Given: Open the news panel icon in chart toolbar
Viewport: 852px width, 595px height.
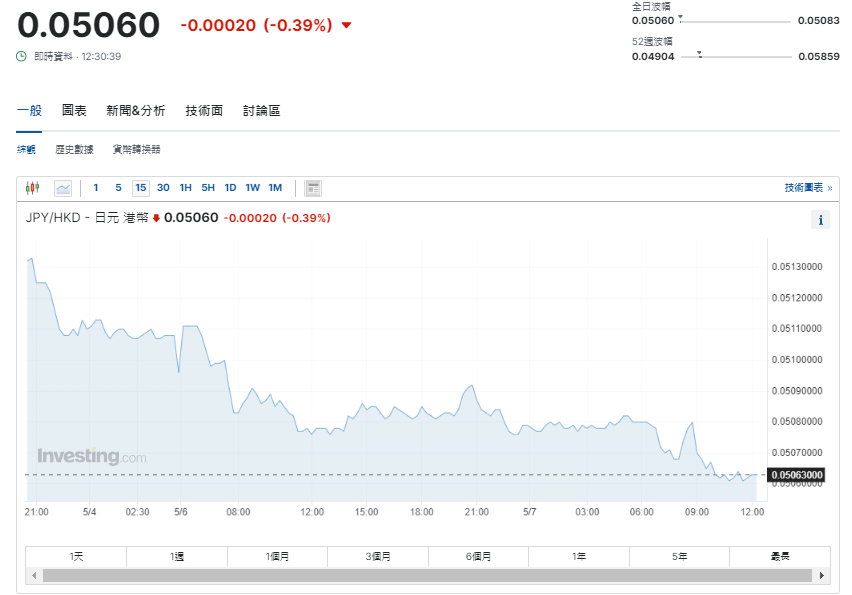Looking at the screenshot, I should (x=313, y=187).
